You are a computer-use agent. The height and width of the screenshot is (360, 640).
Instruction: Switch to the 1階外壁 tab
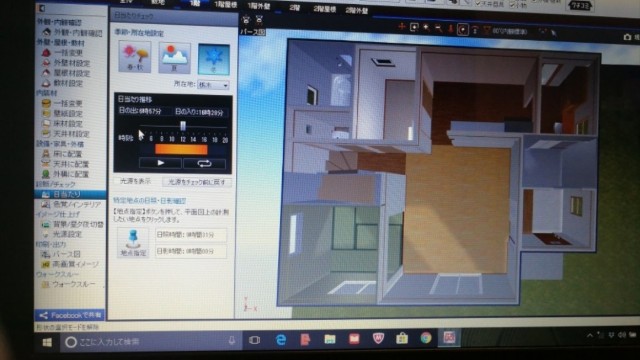point(259,6)
